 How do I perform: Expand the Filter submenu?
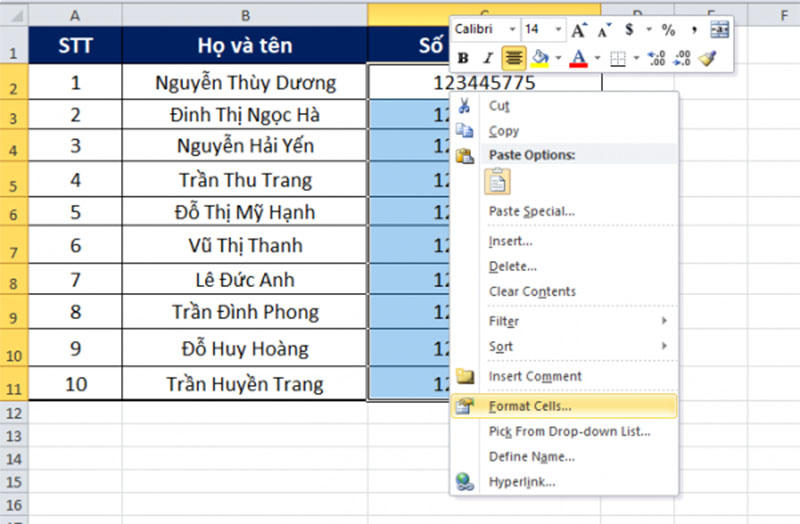point(664,321)
